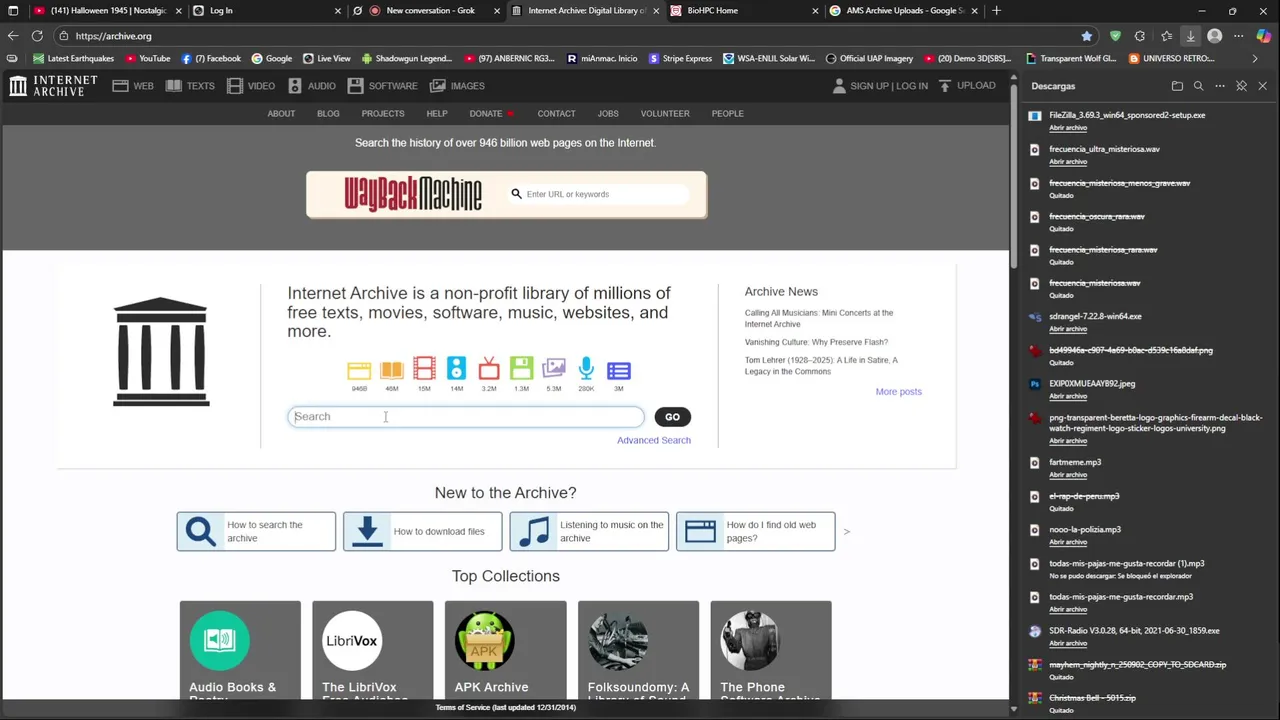Show next New to the Archive cards arrow
Screen dimensions: 1280x720
pyautogui.click(x=846, y=532)
